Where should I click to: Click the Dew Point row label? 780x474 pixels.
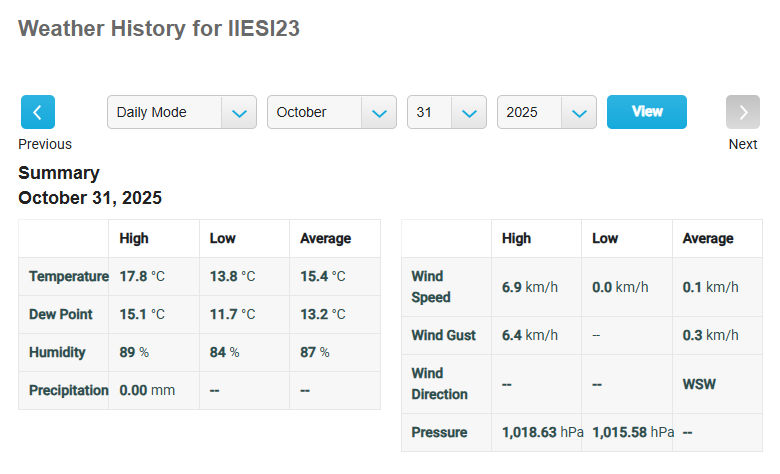click(x=60, y=315)
